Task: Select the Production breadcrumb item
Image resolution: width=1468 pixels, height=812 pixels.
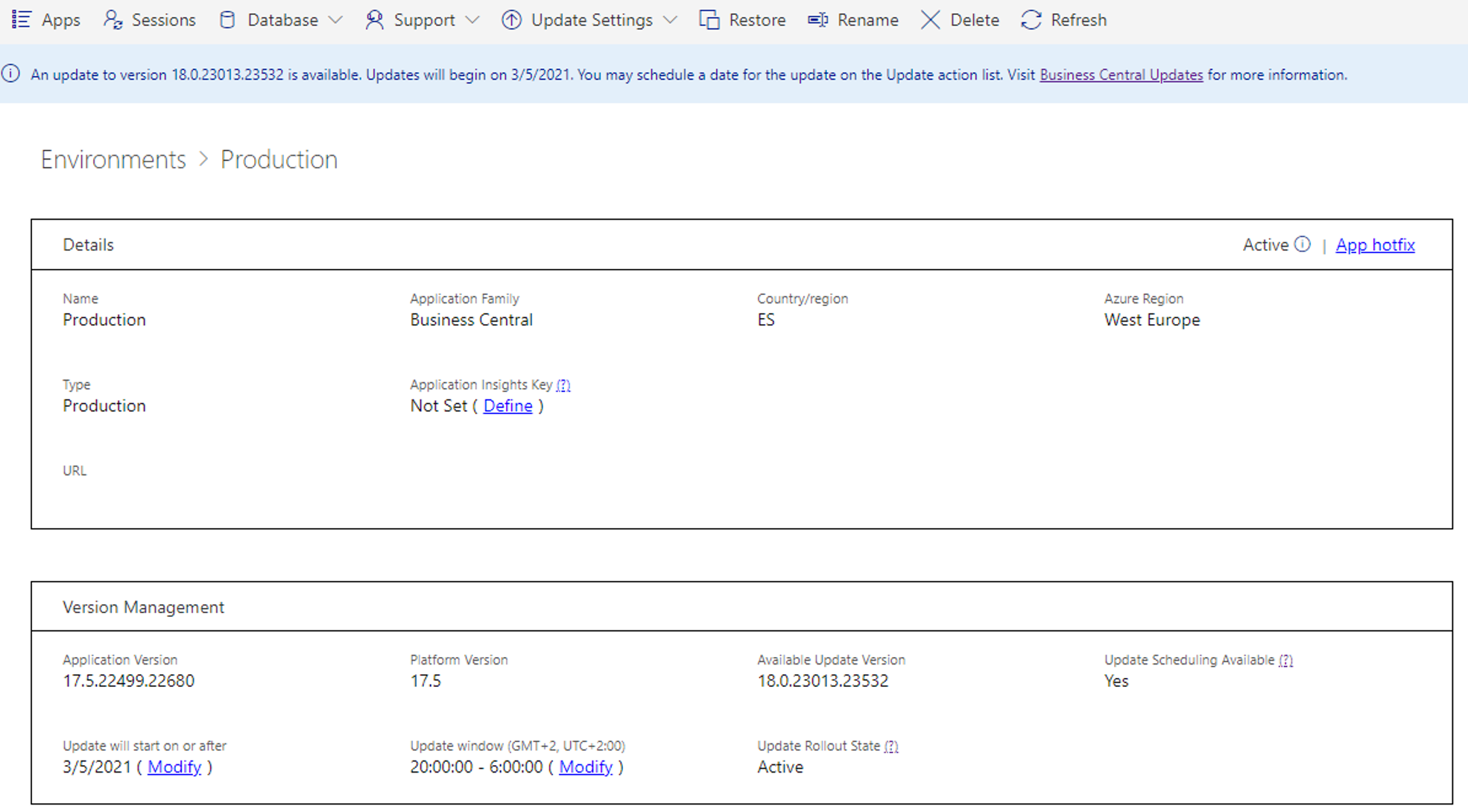Action: tap(279, 159)
